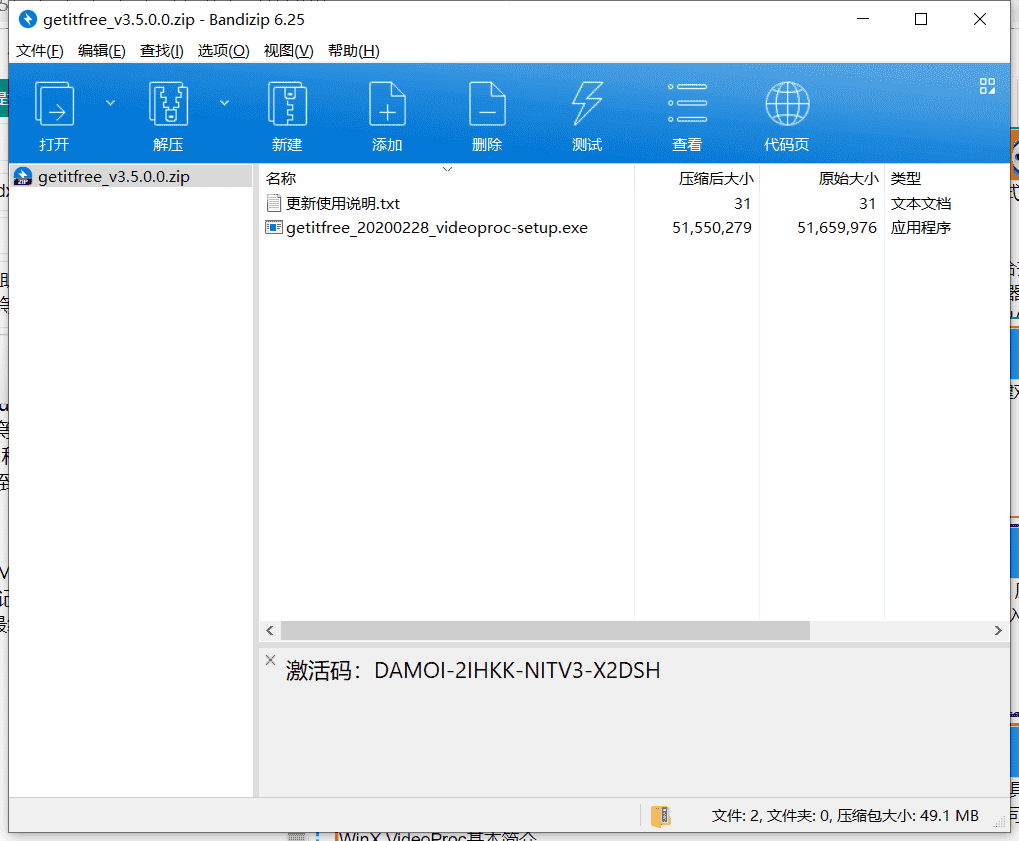The width and height of the screenshot is (1019, 841).
Task: Expand the Open button dropdown arrow
Action: coord(110,103)
